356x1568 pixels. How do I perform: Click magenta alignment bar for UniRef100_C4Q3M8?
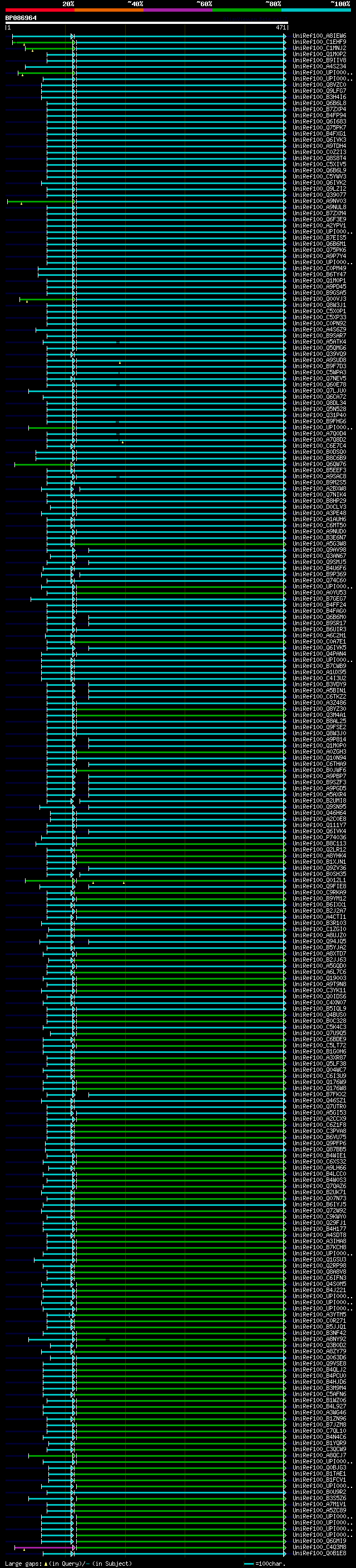(44, 1547)
